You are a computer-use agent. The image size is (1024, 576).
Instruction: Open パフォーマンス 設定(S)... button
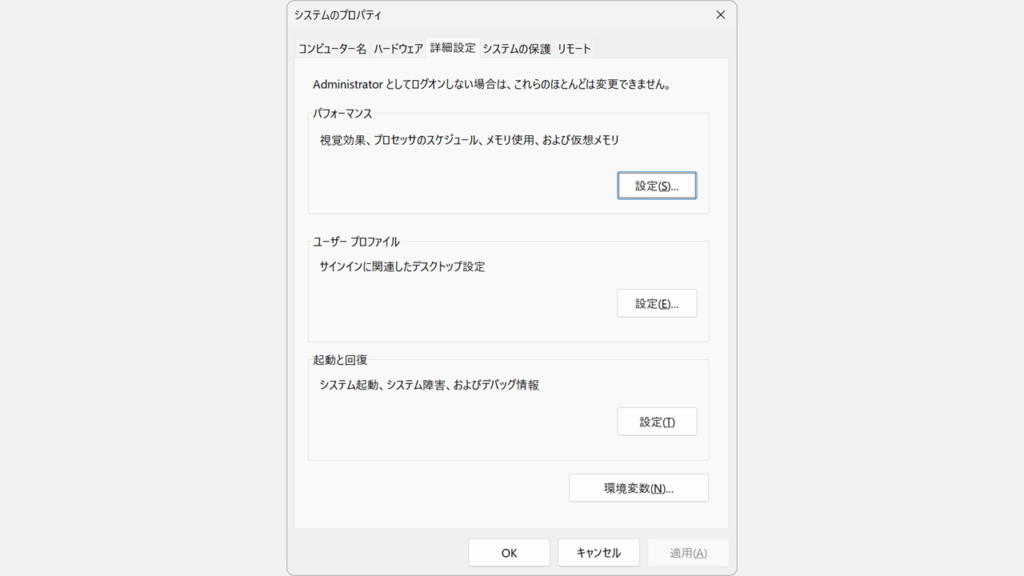657,185
